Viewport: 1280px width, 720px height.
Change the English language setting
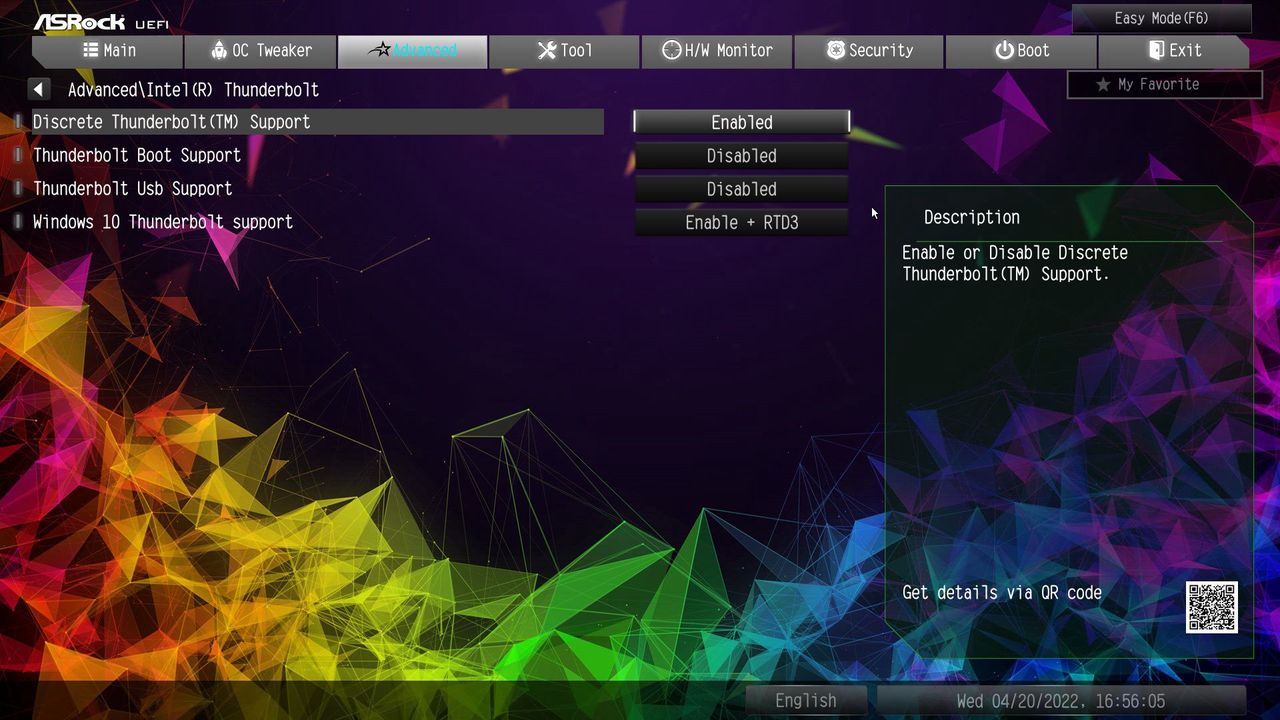pos(806,700)
